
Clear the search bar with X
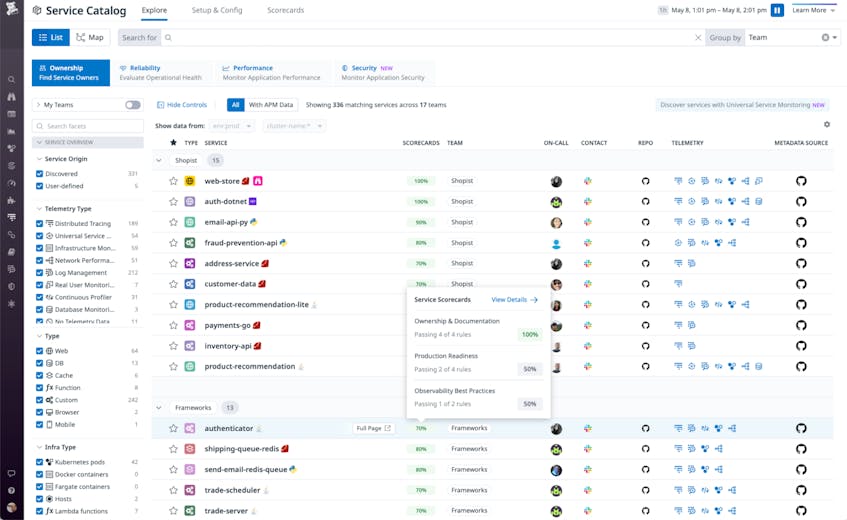tap(697, 37)
